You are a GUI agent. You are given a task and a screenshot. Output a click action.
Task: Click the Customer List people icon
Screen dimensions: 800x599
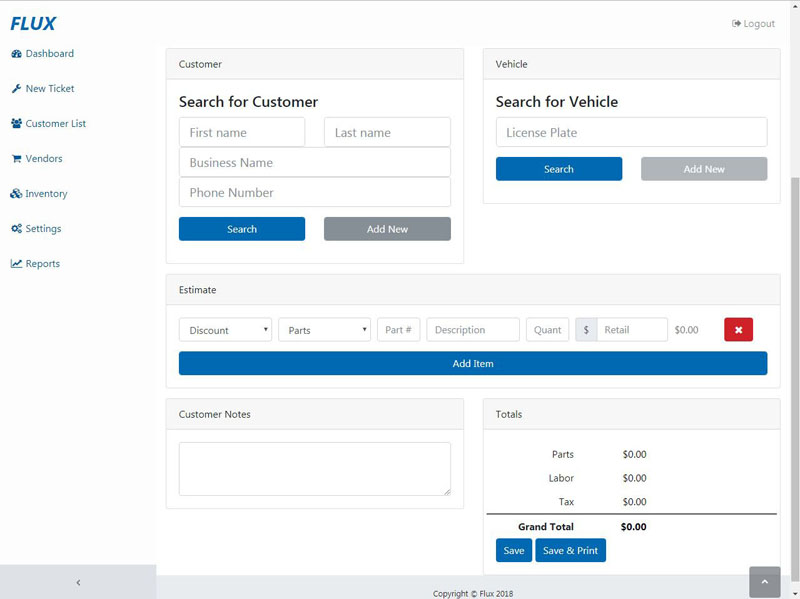[16, 124]
